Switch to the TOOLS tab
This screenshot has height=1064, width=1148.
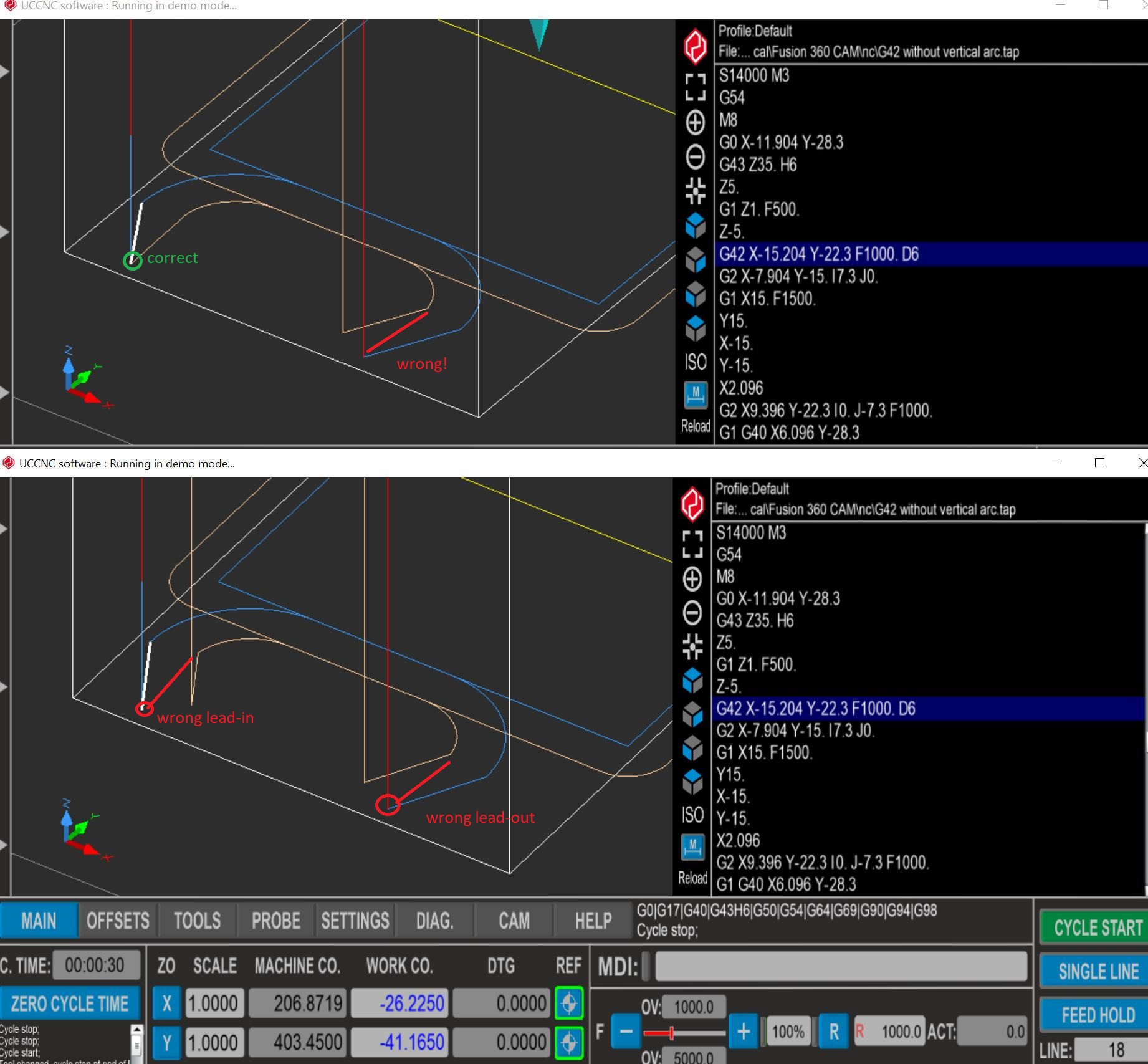click(x=197, y=921)
